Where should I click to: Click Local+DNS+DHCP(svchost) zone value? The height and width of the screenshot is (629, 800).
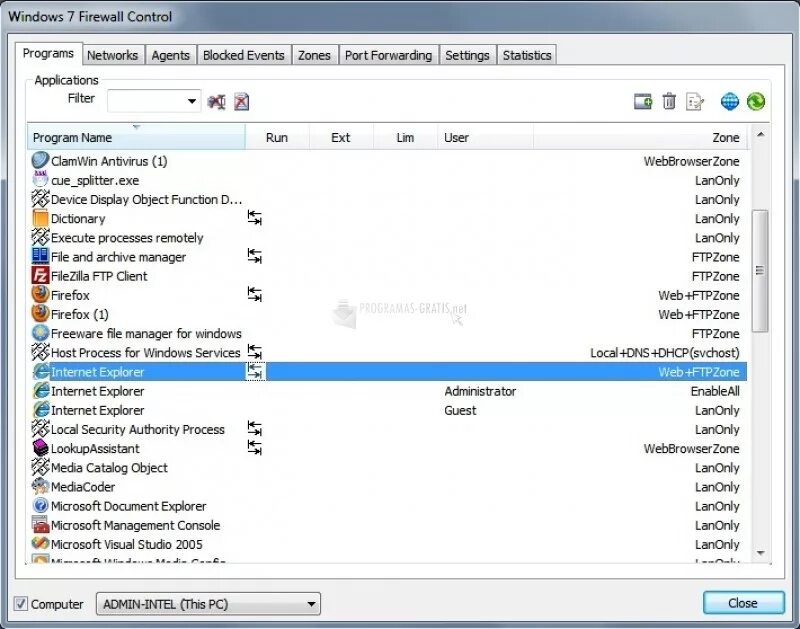[x=665, y=353]
